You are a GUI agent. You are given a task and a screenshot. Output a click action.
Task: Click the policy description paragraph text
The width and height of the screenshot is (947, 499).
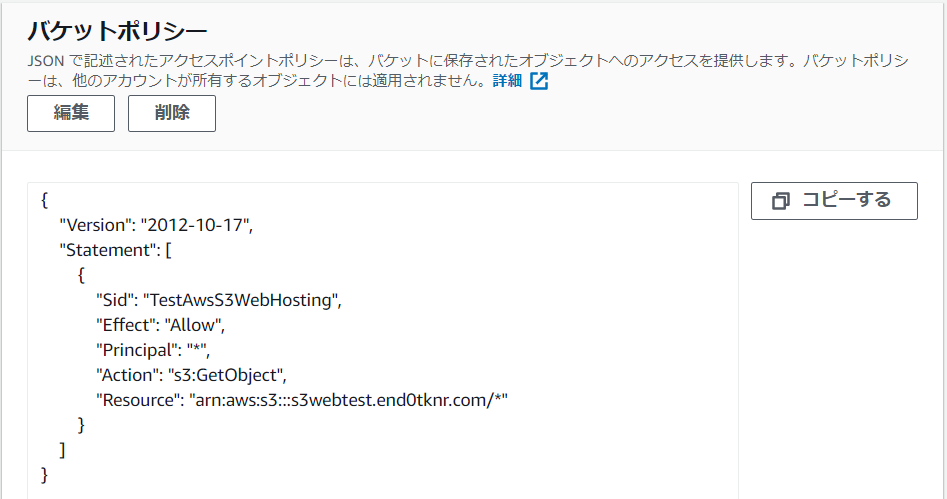pos(400,61)
